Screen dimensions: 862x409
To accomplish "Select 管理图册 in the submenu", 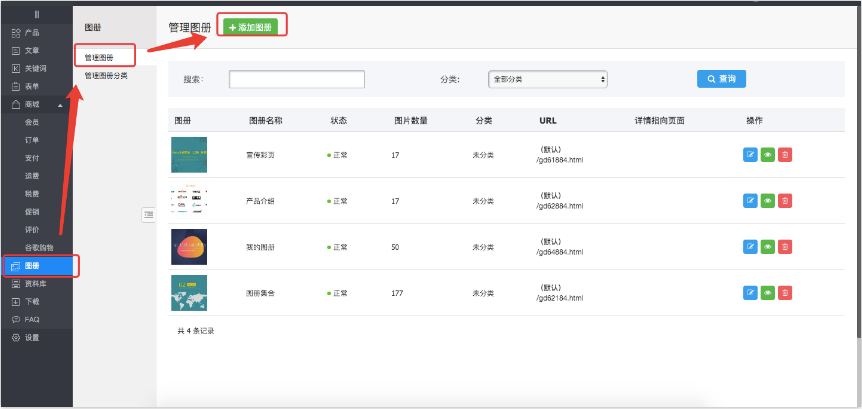I will (x=100, y=58).
